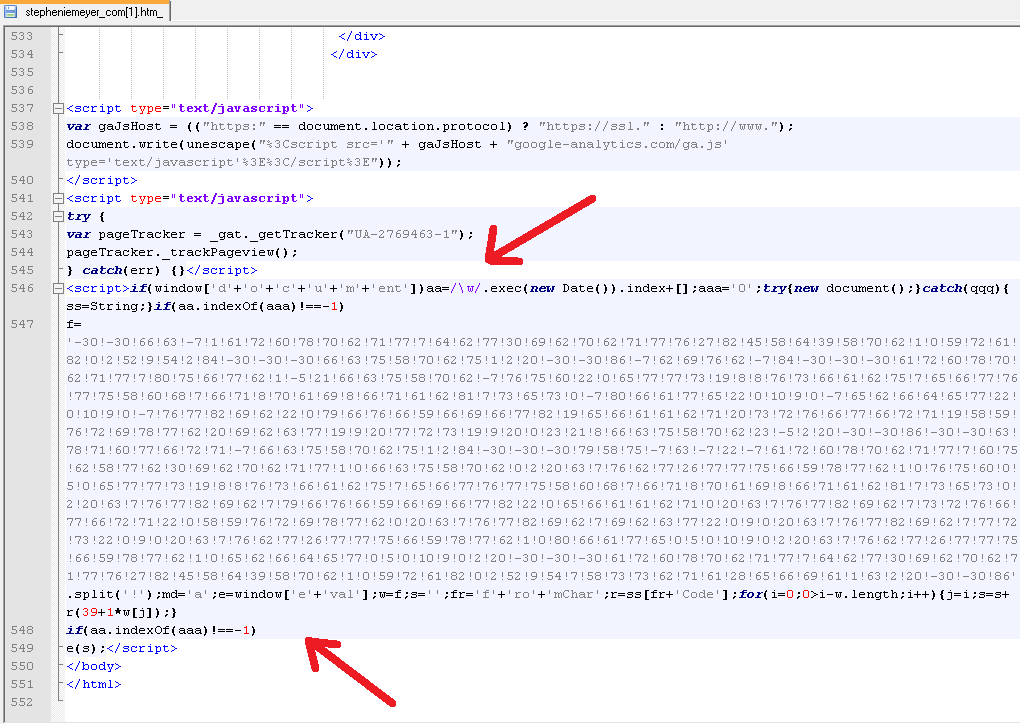Click the 'google-analytics.com/ga.js' string
Image resolution: width=1020 pixels, height=724 pixels.
coord(617,144)
